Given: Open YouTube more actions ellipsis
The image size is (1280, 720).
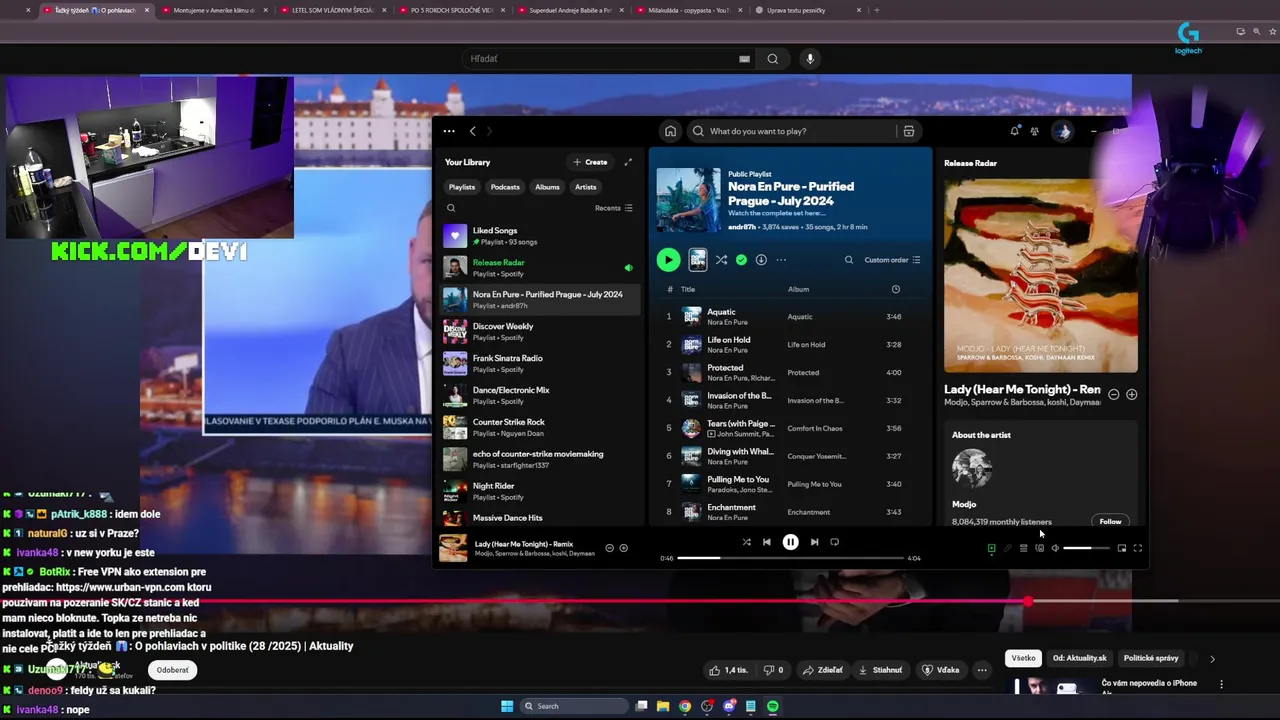Looking at the screenshot, I should tap(982, 670).
